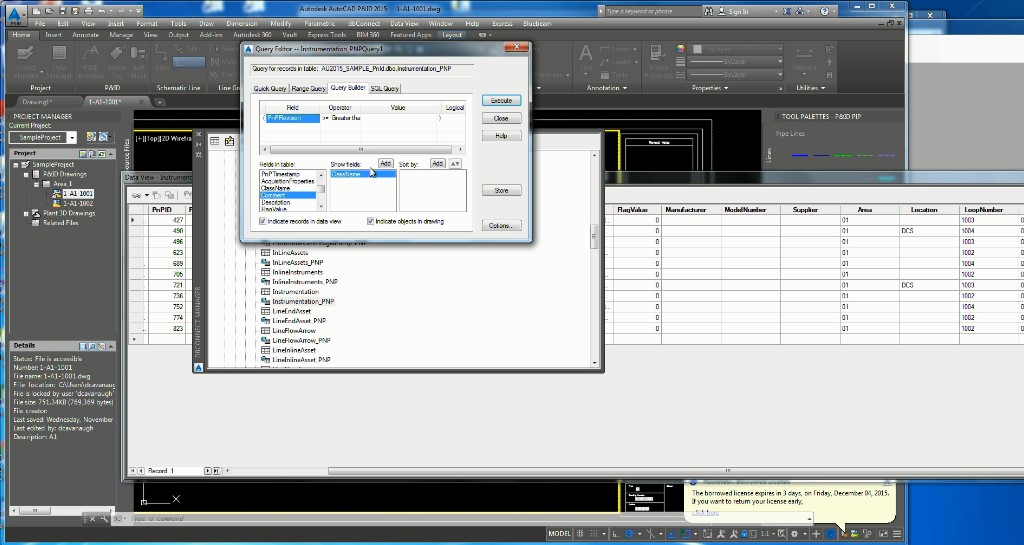The height and width of the screenshot is (545, 1024).
Task: Click the workspace switching gear icon
Action: (x=795, y=533)
